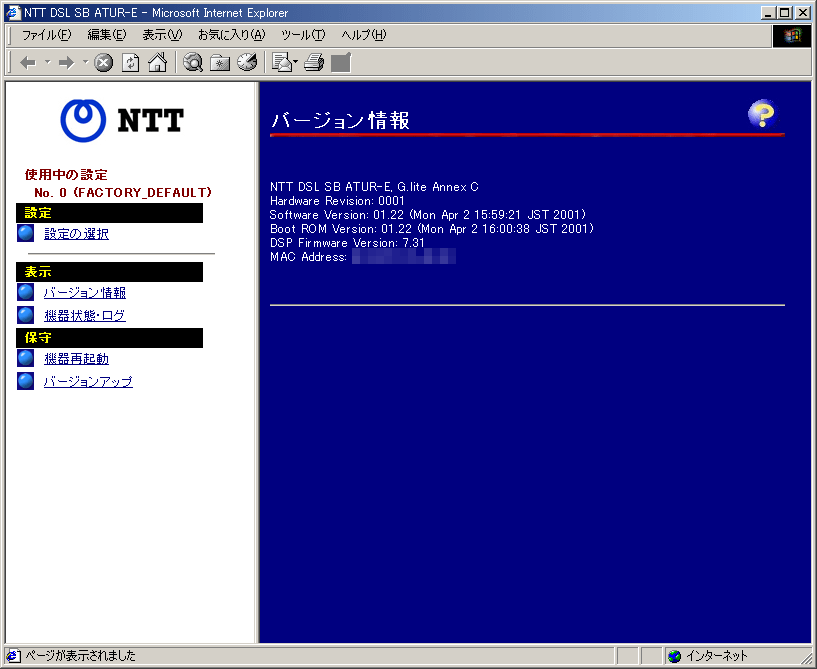
Task: Open the 機器状態・ログ link
Action: 85,316
